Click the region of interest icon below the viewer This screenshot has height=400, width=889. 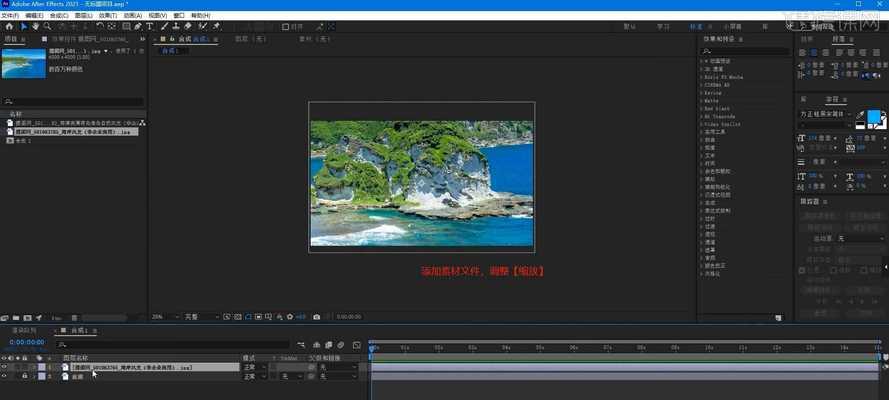259,317
